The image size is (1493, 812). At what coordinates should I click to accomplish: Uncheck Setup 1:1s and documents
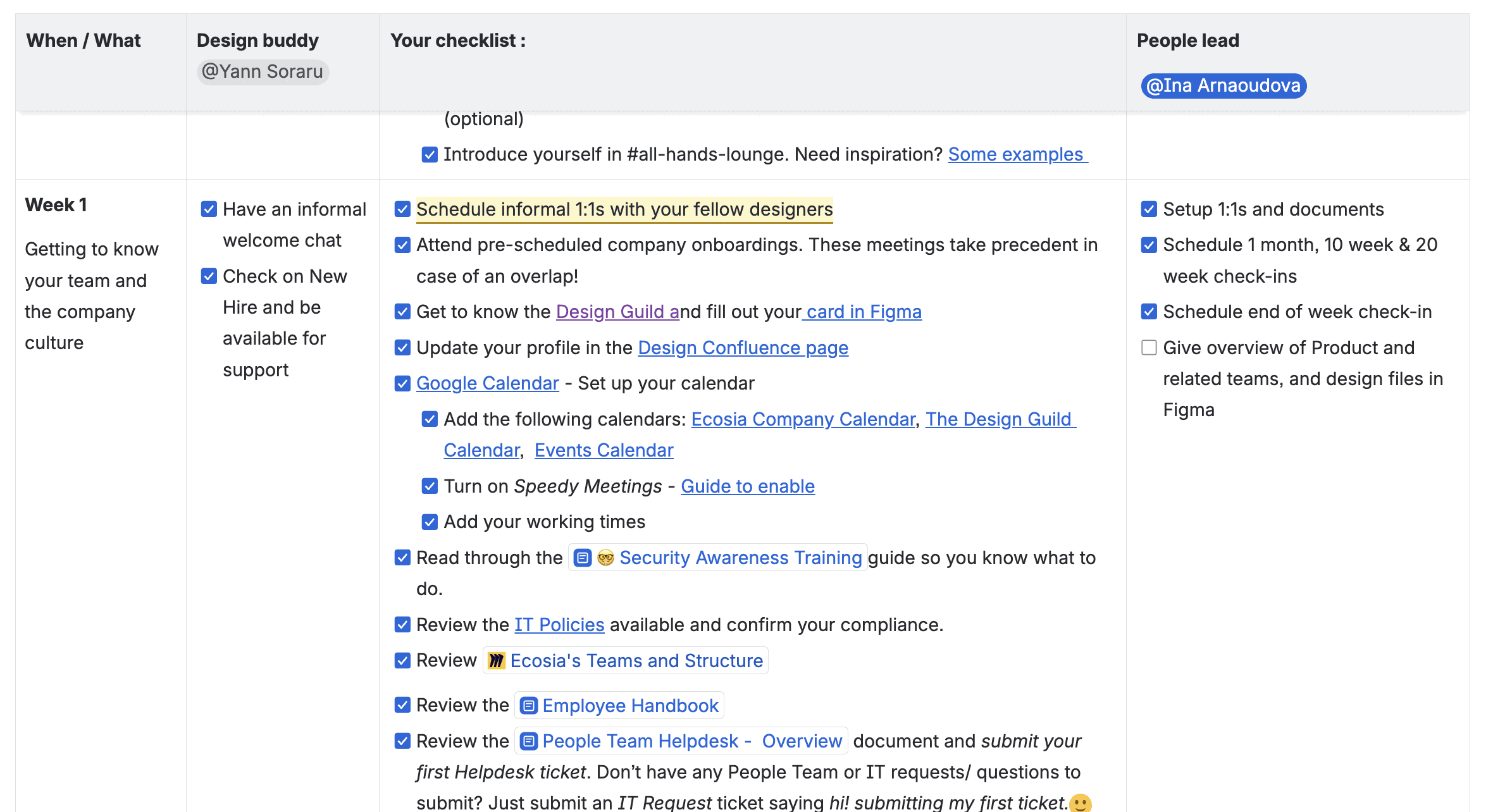(x=1149, y=209)
